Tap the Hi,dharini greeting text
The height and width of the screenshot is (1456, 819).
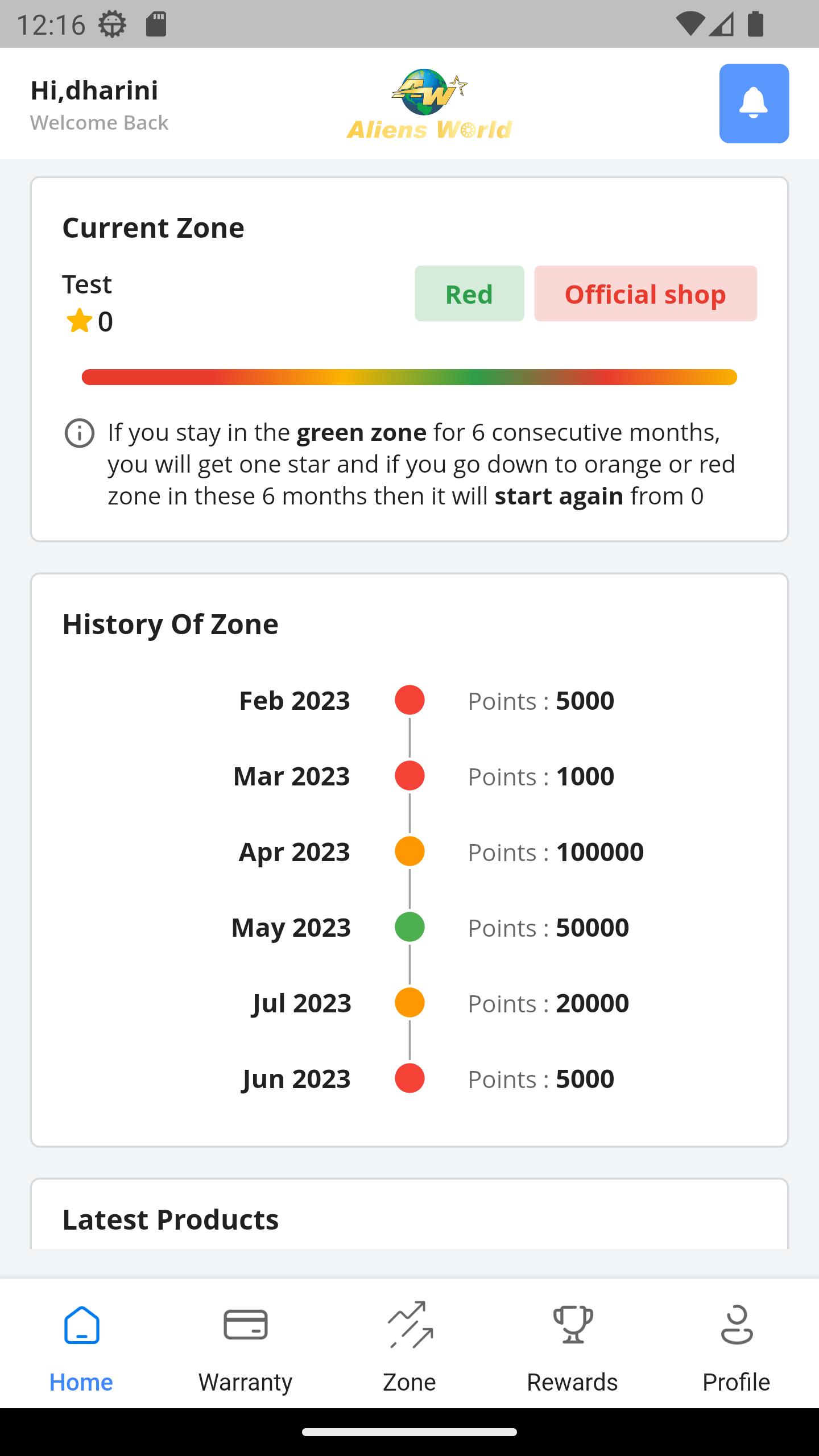click(x=94, y=90)
